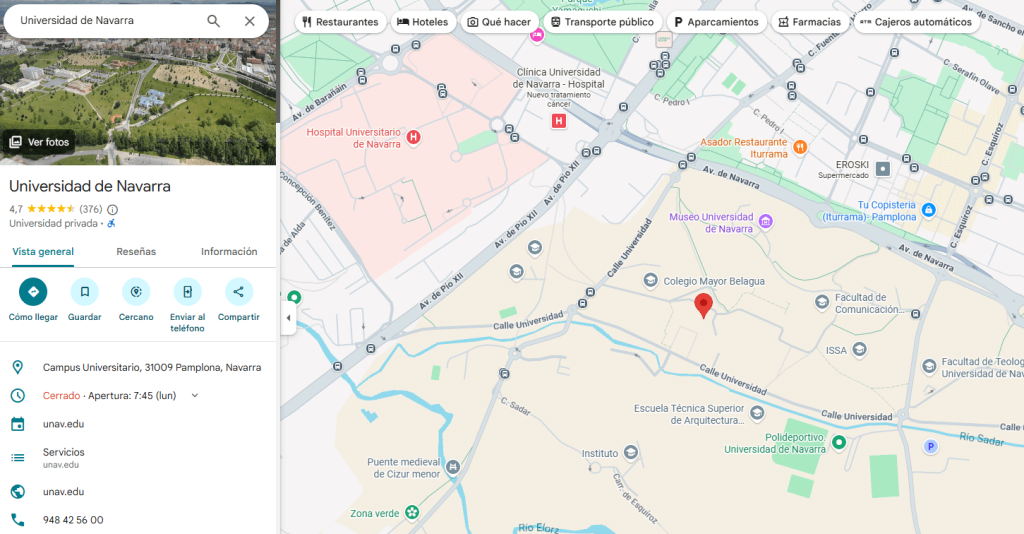Click Cómo llegar directions icon
The width and height of the screenshot is (1024, 534).
pos(33,292)
